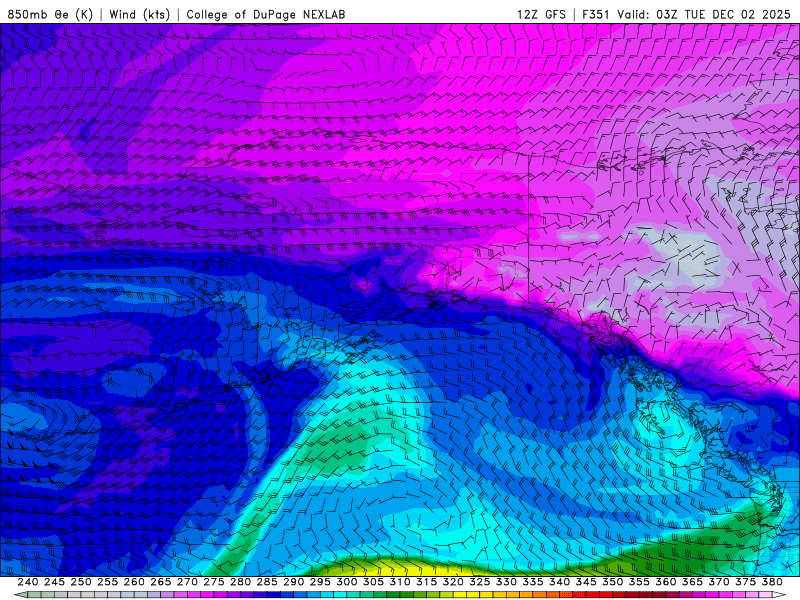The height and width of the screenshot is (600, 800).
Task: Click the 300 legend value
Action: click(346, 582)
